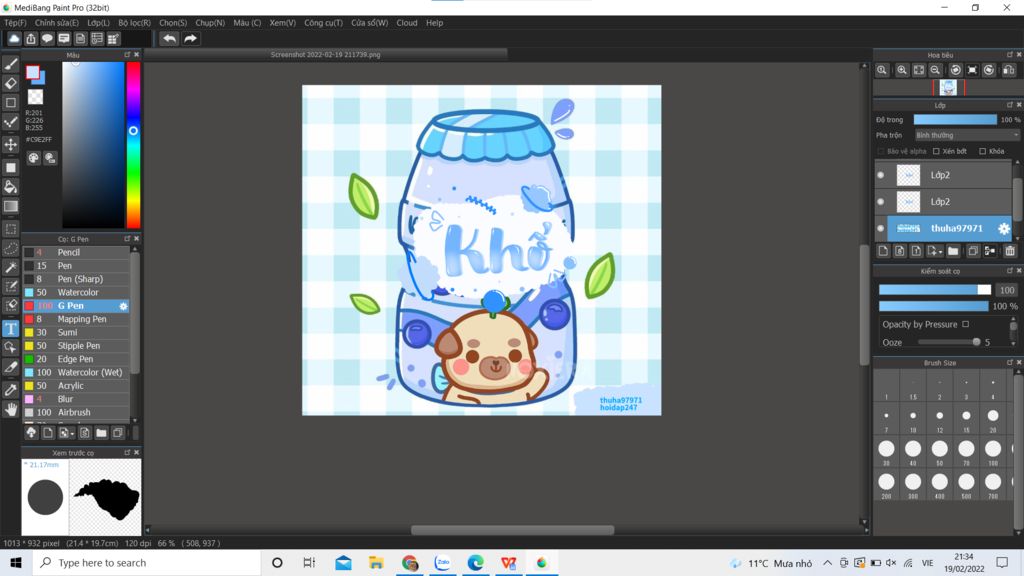The image size is (1024, 576).
Task: Select the Text tool
Action: tap(10, 328)
